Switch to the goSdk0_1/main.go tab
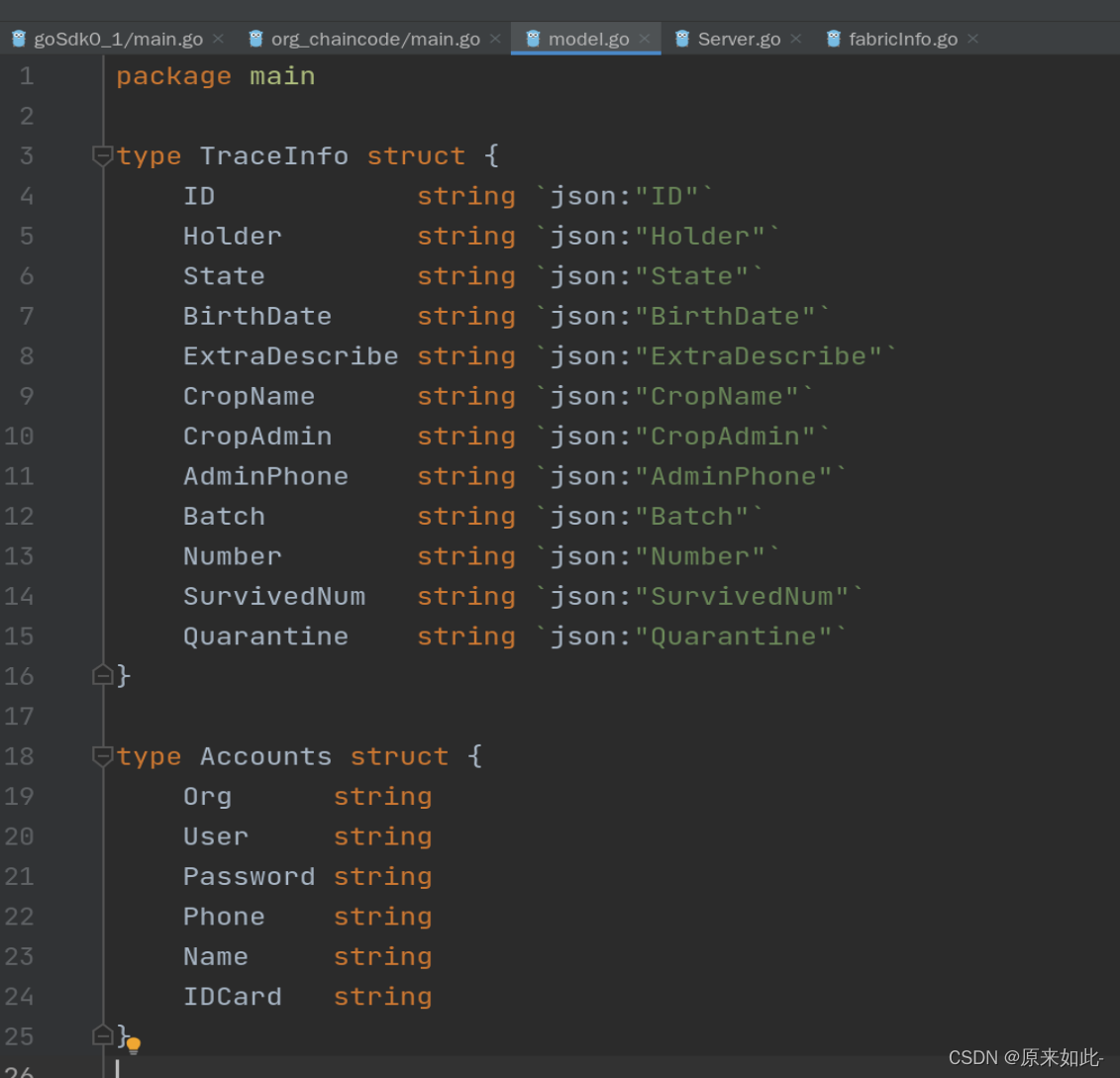 (x=119, y=39)
